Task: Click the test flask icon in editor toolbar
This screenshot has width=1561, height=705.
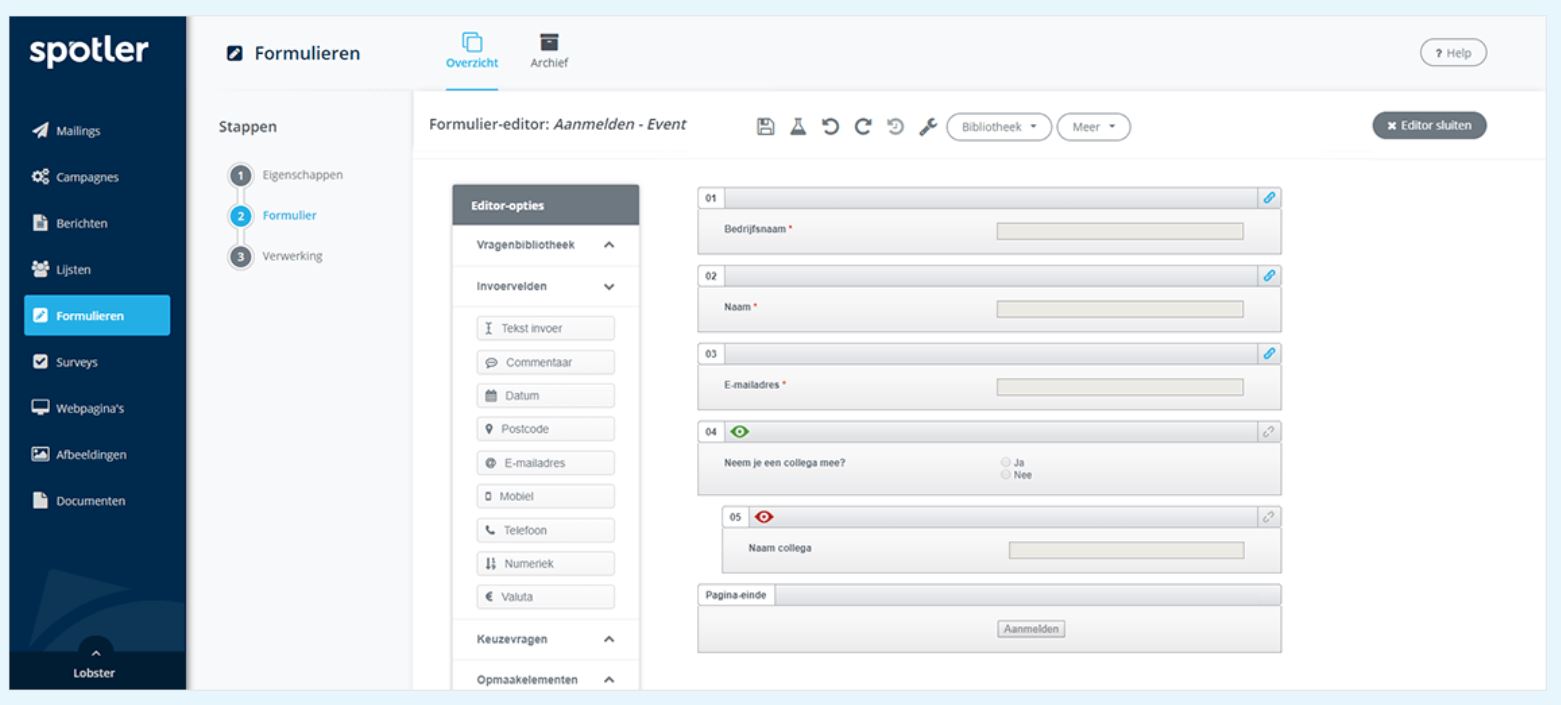Action: point(798,126)
